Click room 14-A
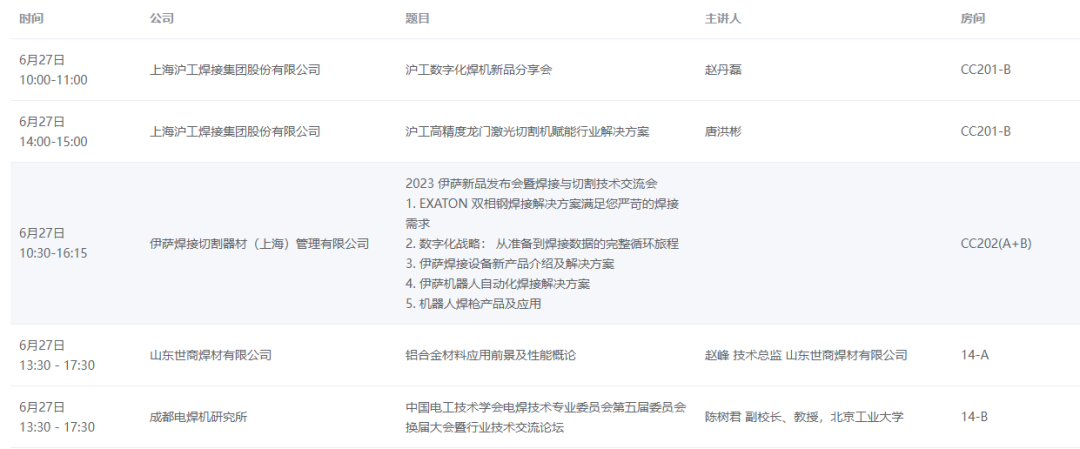The width and height of the screenshot is (1080, 449). click(974, 355)
